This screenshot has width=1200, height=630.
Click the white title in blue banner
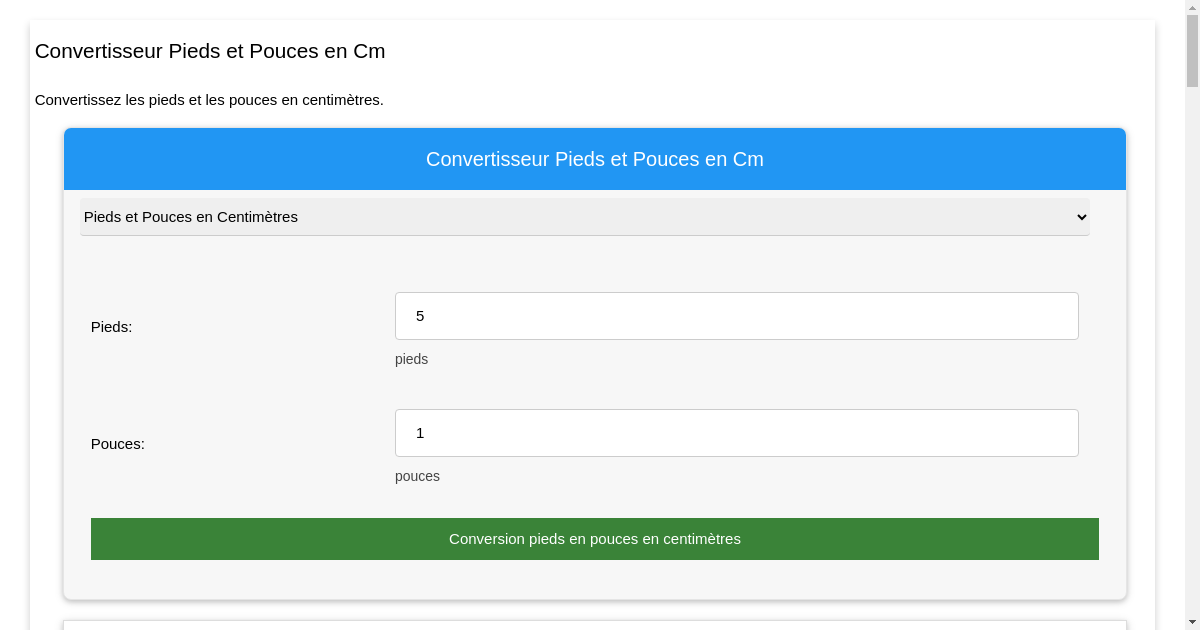point(595,159)
